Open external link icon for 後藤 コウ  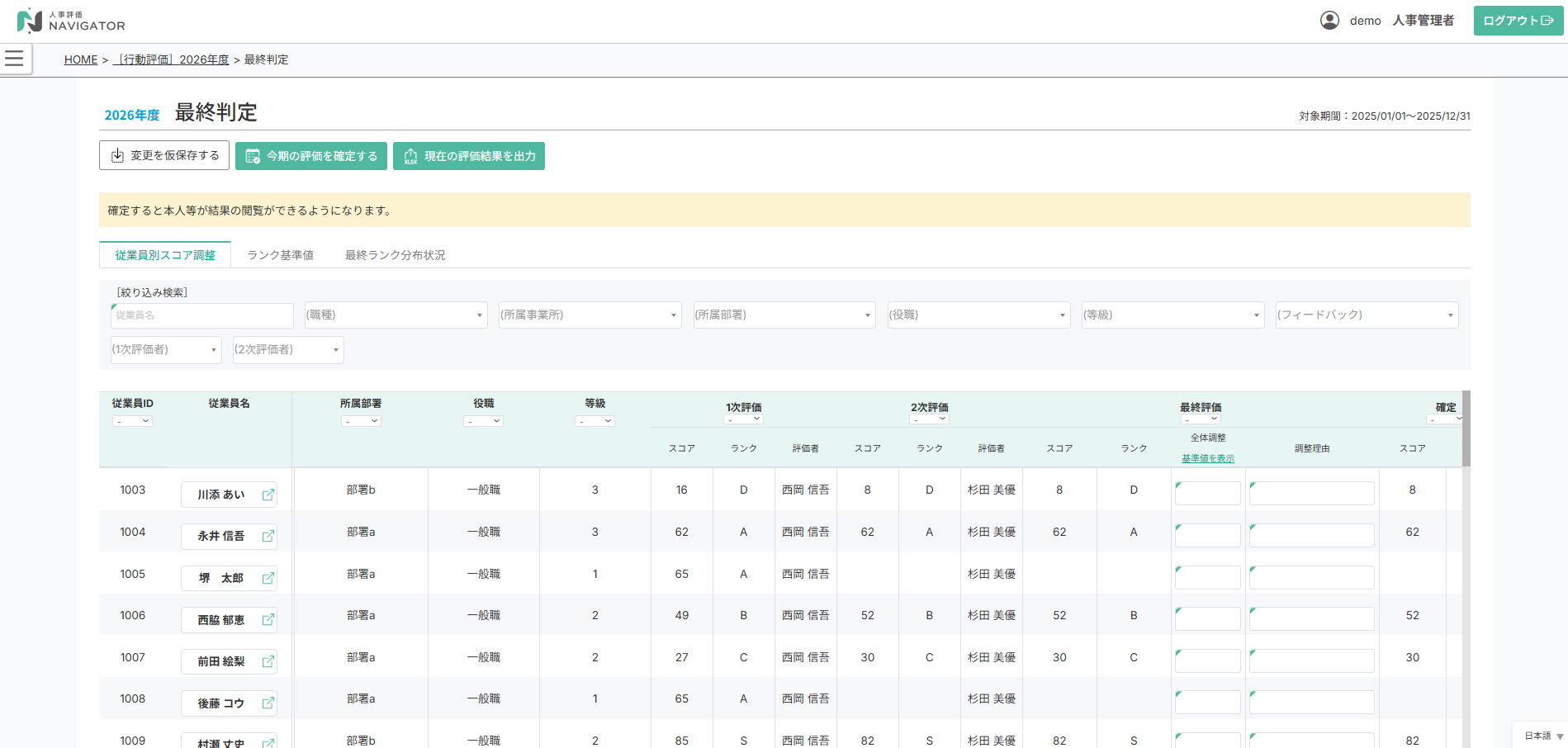[268, 703]
